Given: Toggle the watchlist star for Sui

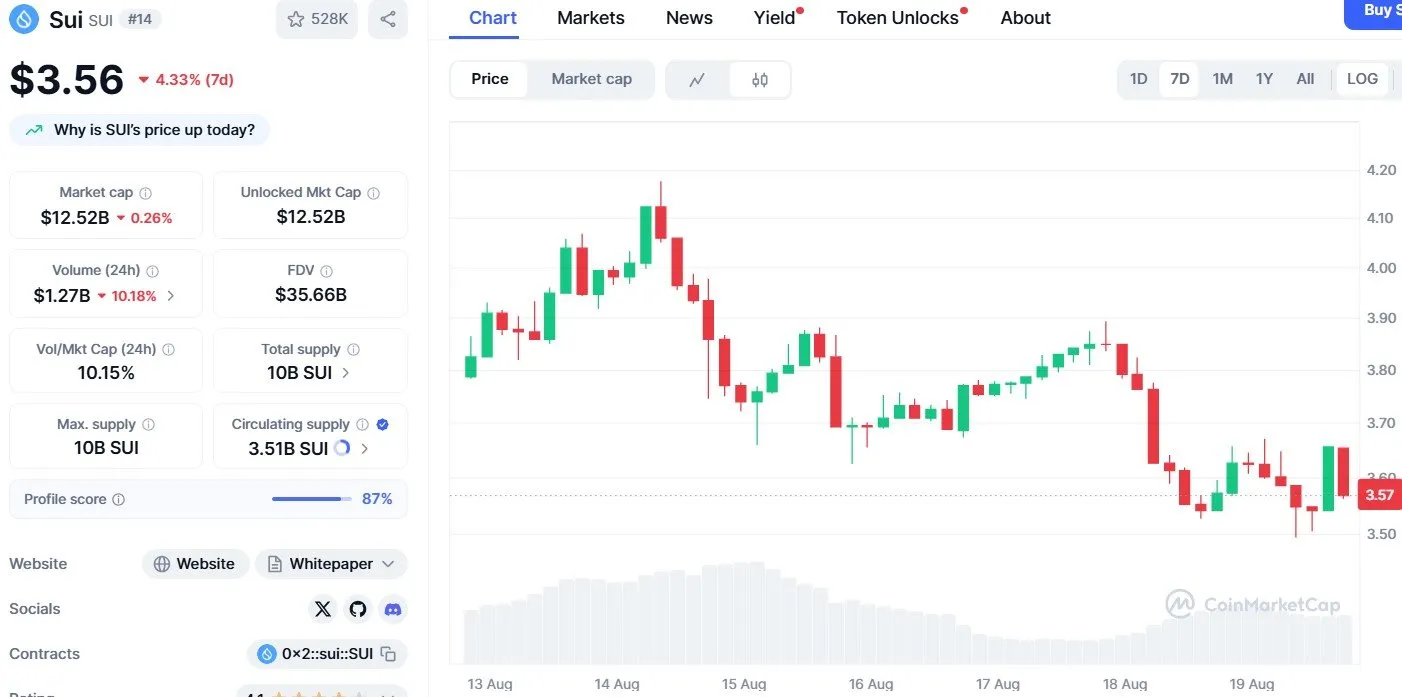Looking at the screenshot, I should tap(295, 18).
